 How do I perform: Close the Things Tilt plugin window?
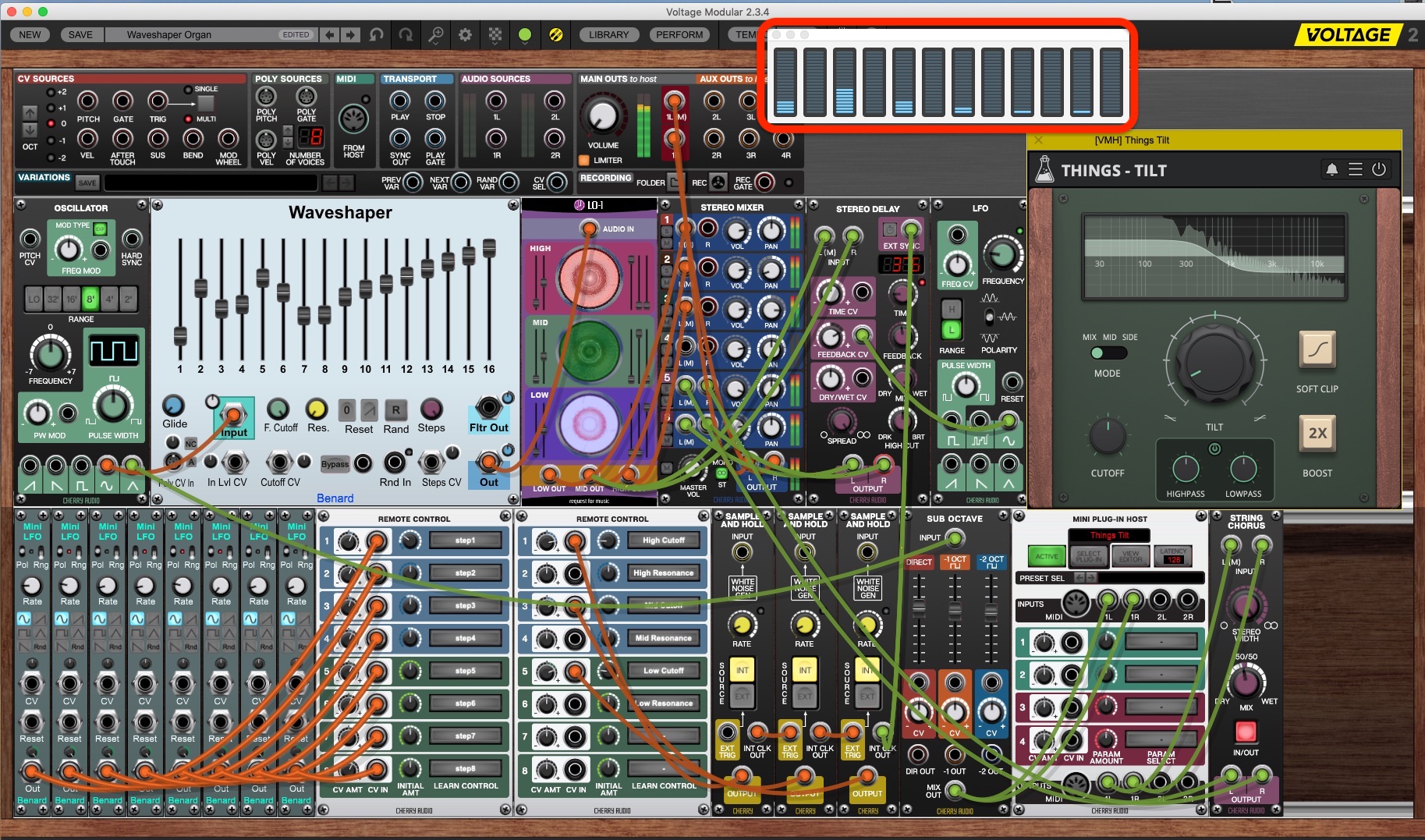pyautogui.click(x=1037, y=140)
